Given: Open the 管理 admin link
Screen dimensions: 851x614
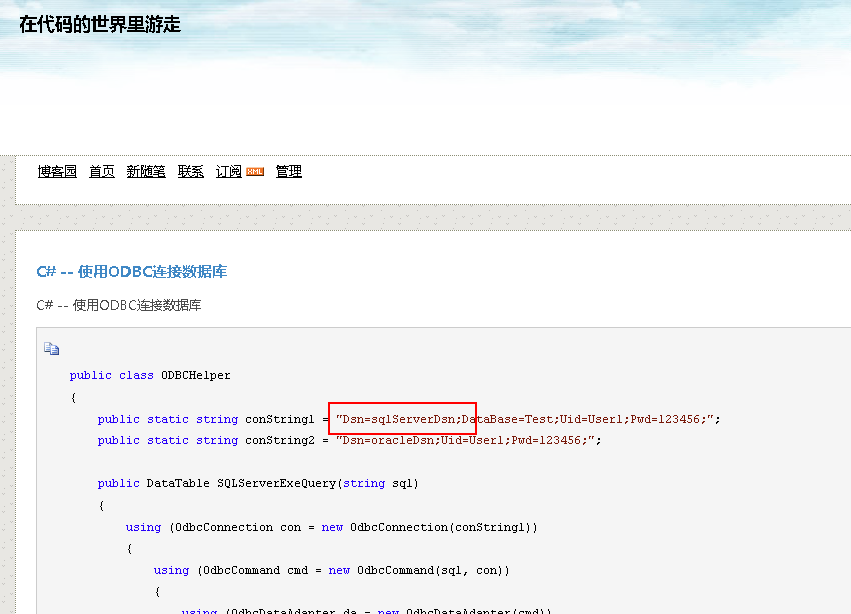Looking at the screenshot, I should pos(289,172).
